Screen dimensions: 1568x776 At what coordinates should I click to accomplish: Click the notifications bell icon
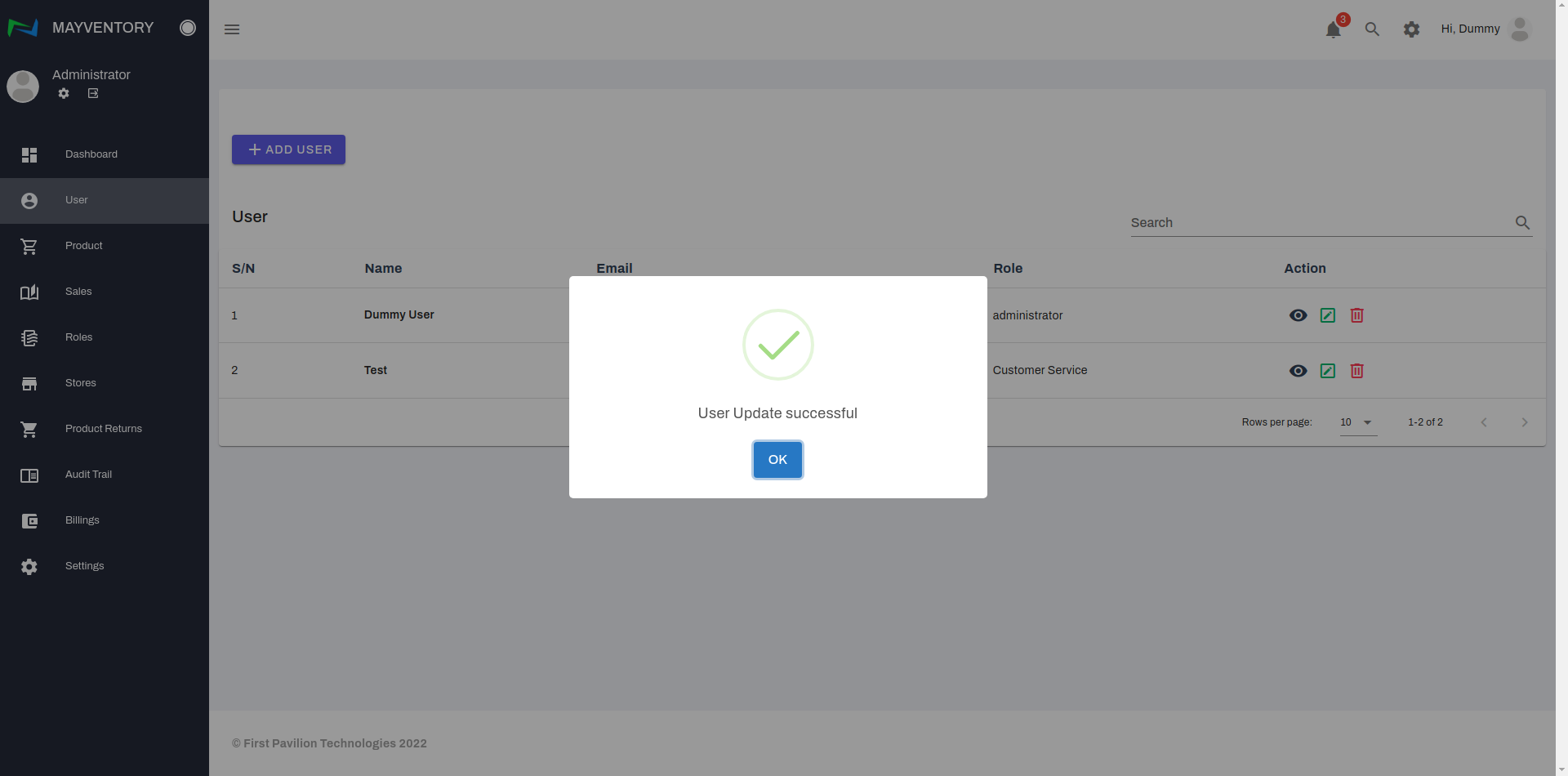point(1333,30)
